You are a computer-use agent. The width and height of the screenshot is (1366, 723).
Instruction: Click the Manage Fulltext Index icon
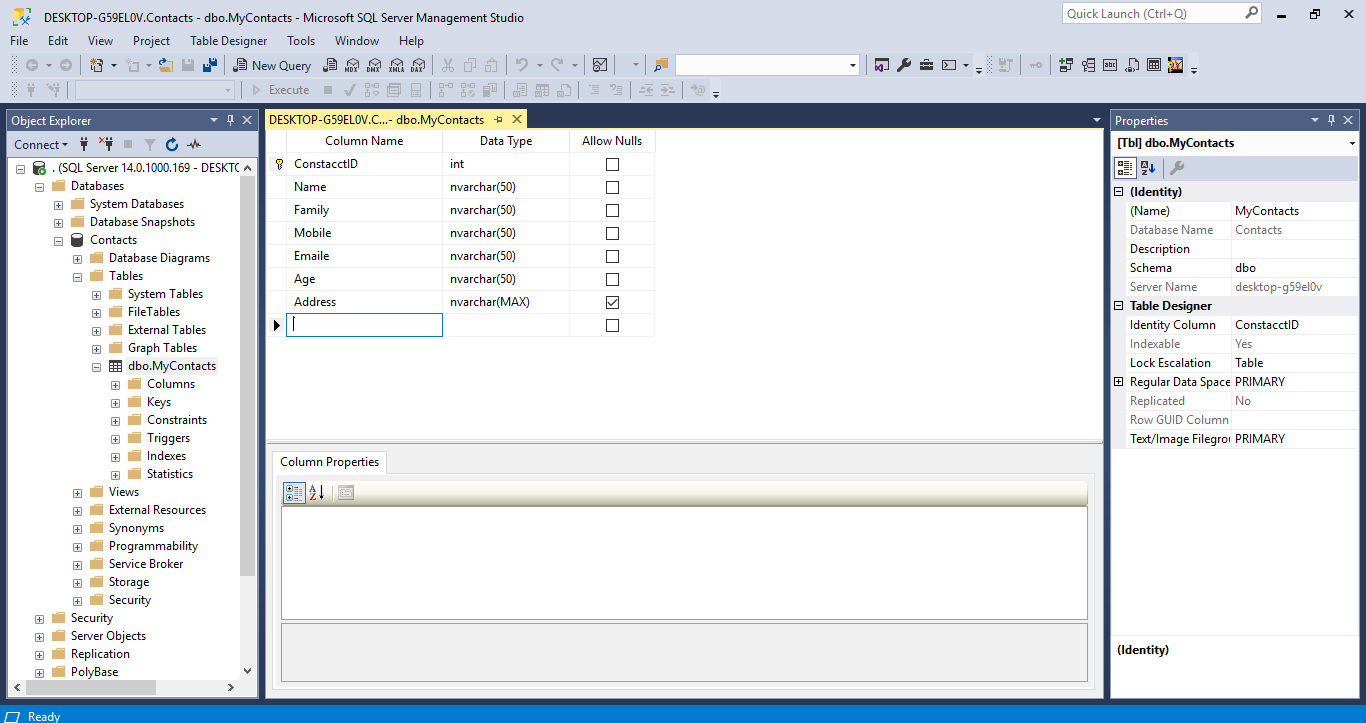1110,65
